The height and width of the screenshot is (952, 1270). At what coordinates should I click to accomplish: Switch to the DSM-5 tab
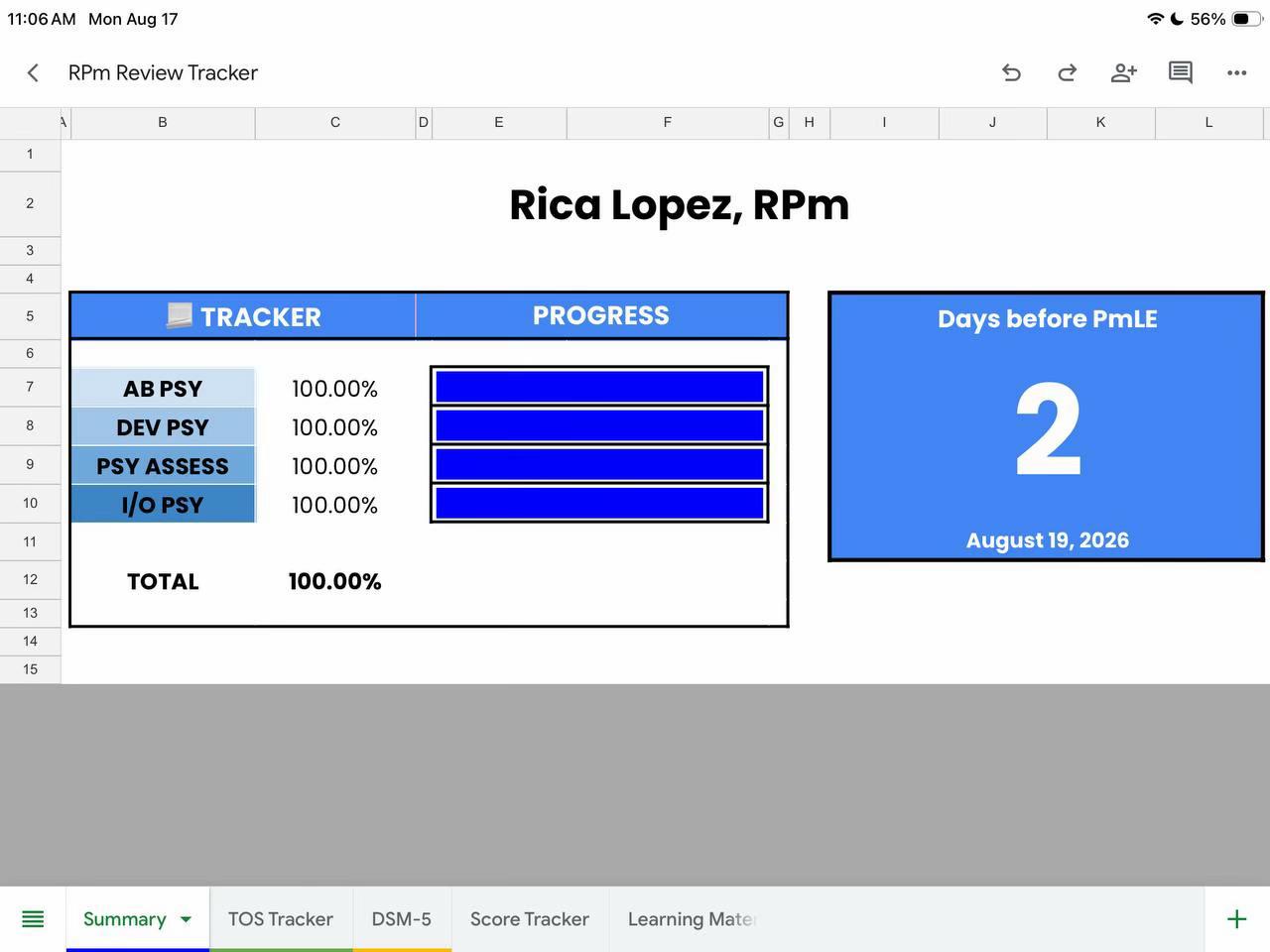(x=402, y=919)
